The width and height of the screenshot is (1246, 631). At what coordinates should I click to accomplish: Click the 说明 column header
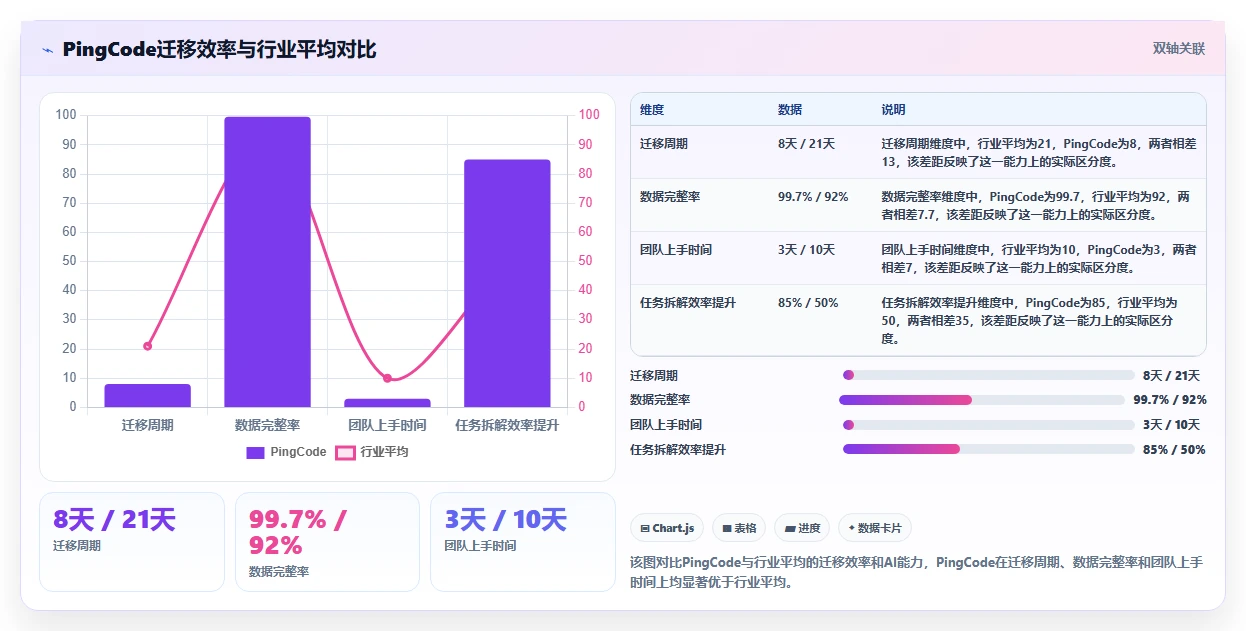point(893,109)
